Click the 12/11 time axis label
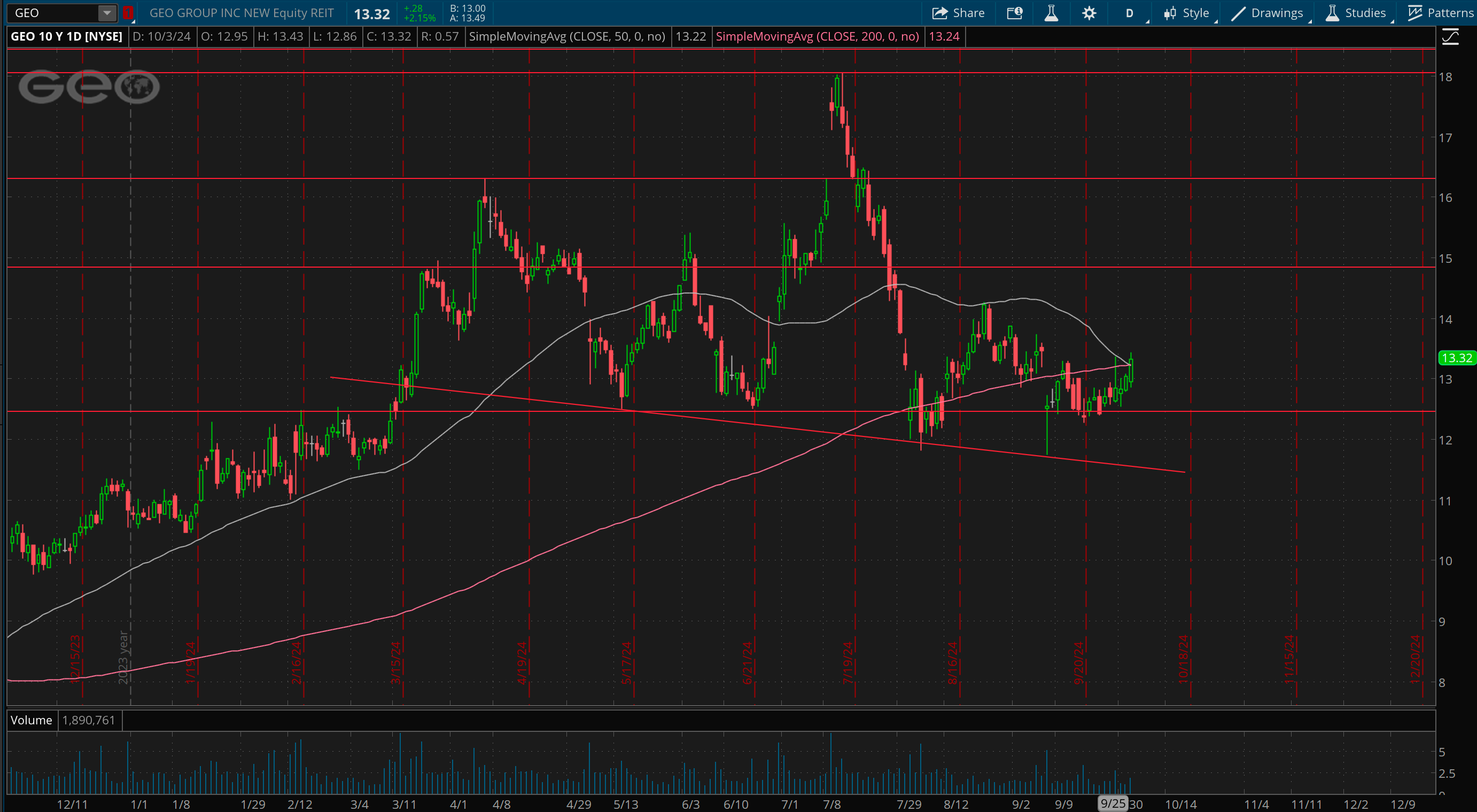 tap(72, 804)
